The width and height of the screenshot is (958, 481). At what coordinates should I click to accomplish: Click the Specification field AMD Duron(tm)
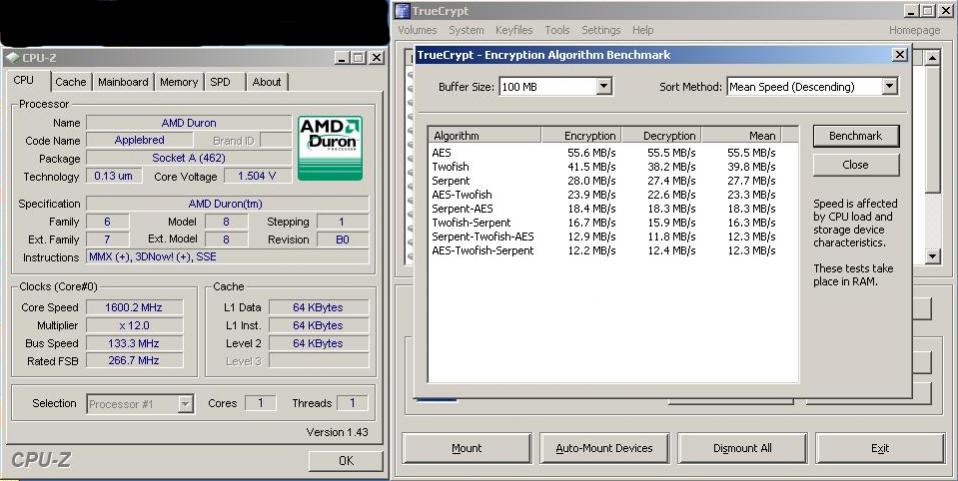click(x=227, y=204)
